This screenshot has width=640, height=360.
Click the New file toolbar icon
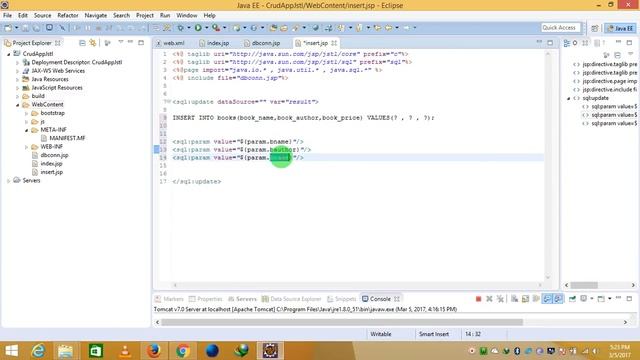click(x=8, y=28)
